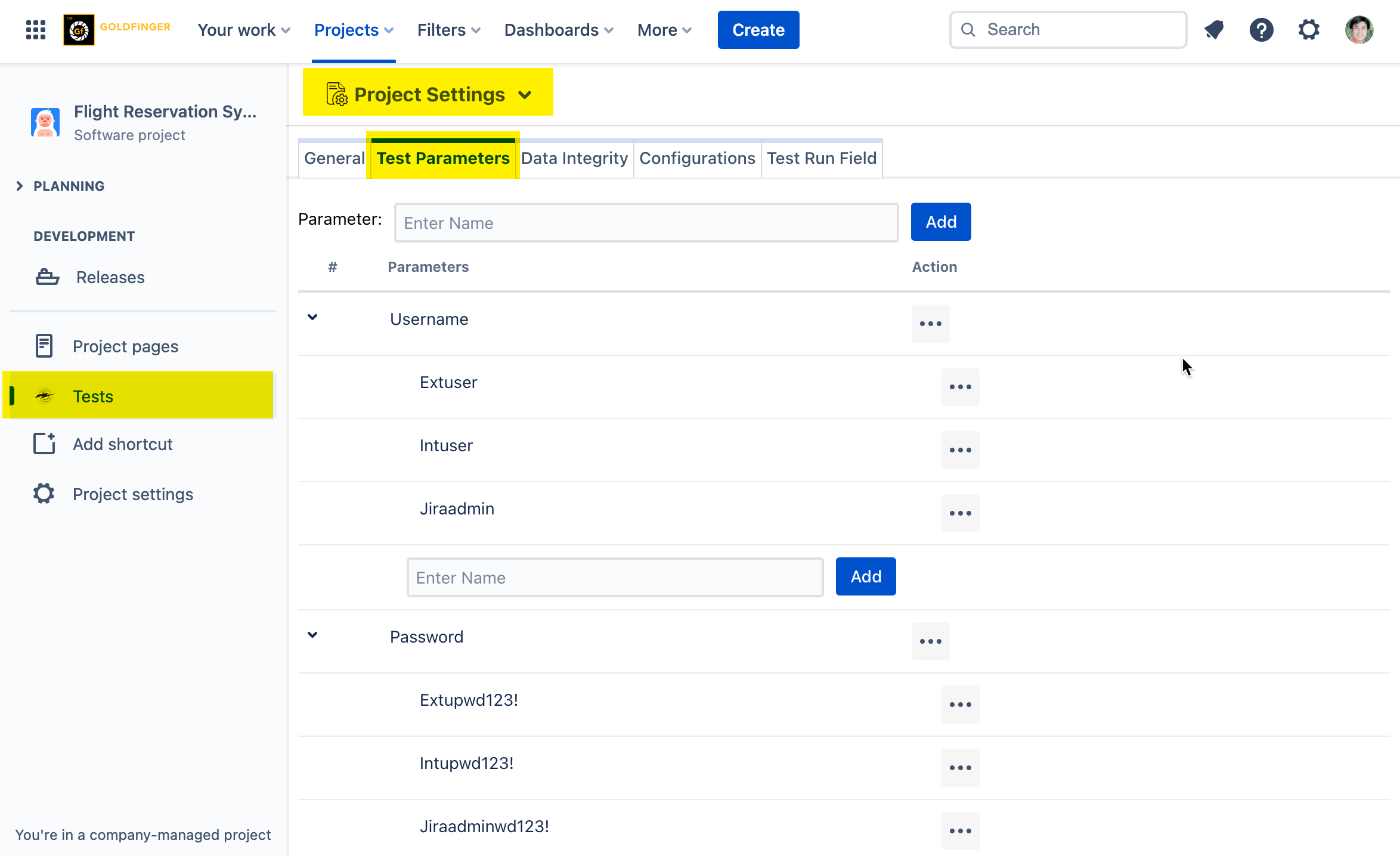Open the Project Settings dropdown

coord(428,94)
